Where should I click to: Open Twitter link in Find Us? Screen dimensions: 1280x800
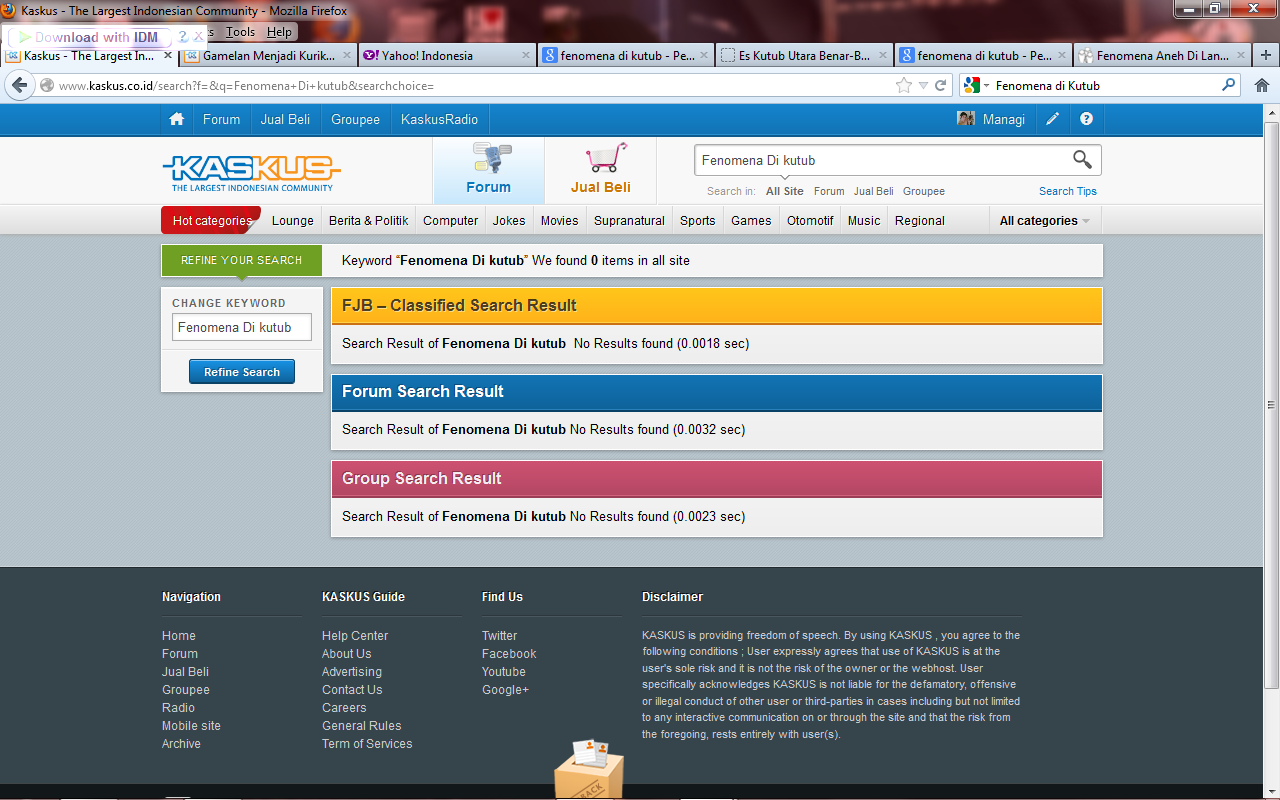[499, 636]
